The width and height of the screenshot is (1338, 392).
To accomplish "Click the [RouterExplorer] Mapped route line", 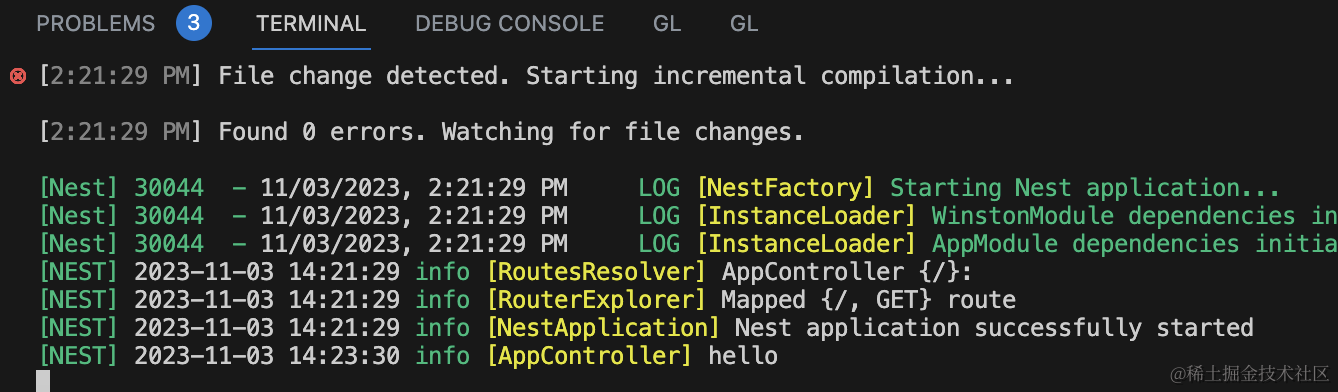I will pos(527,300).
